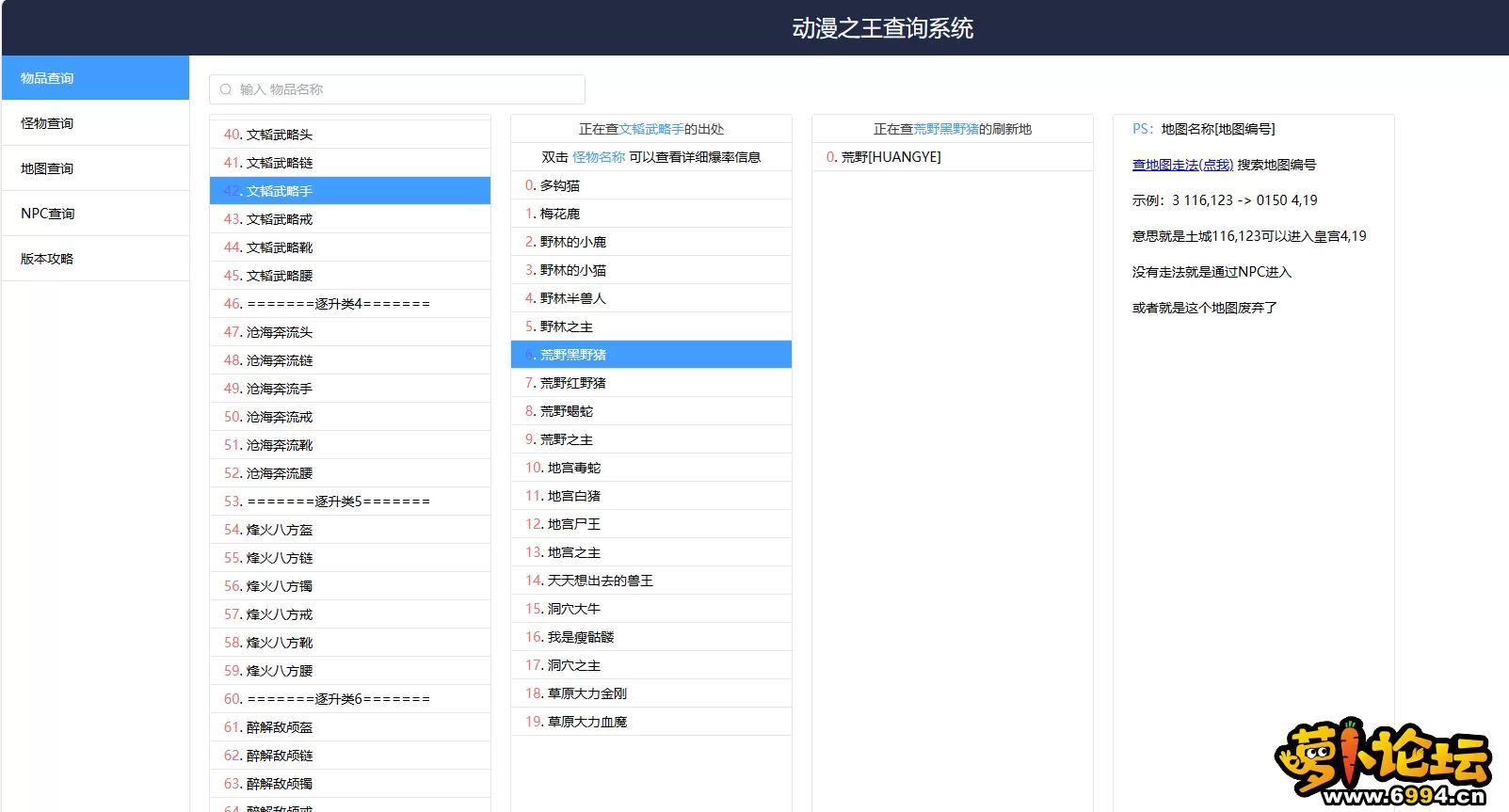
Task: Pick monster 18. 草原大力金刚
Action: pos(651,693)
